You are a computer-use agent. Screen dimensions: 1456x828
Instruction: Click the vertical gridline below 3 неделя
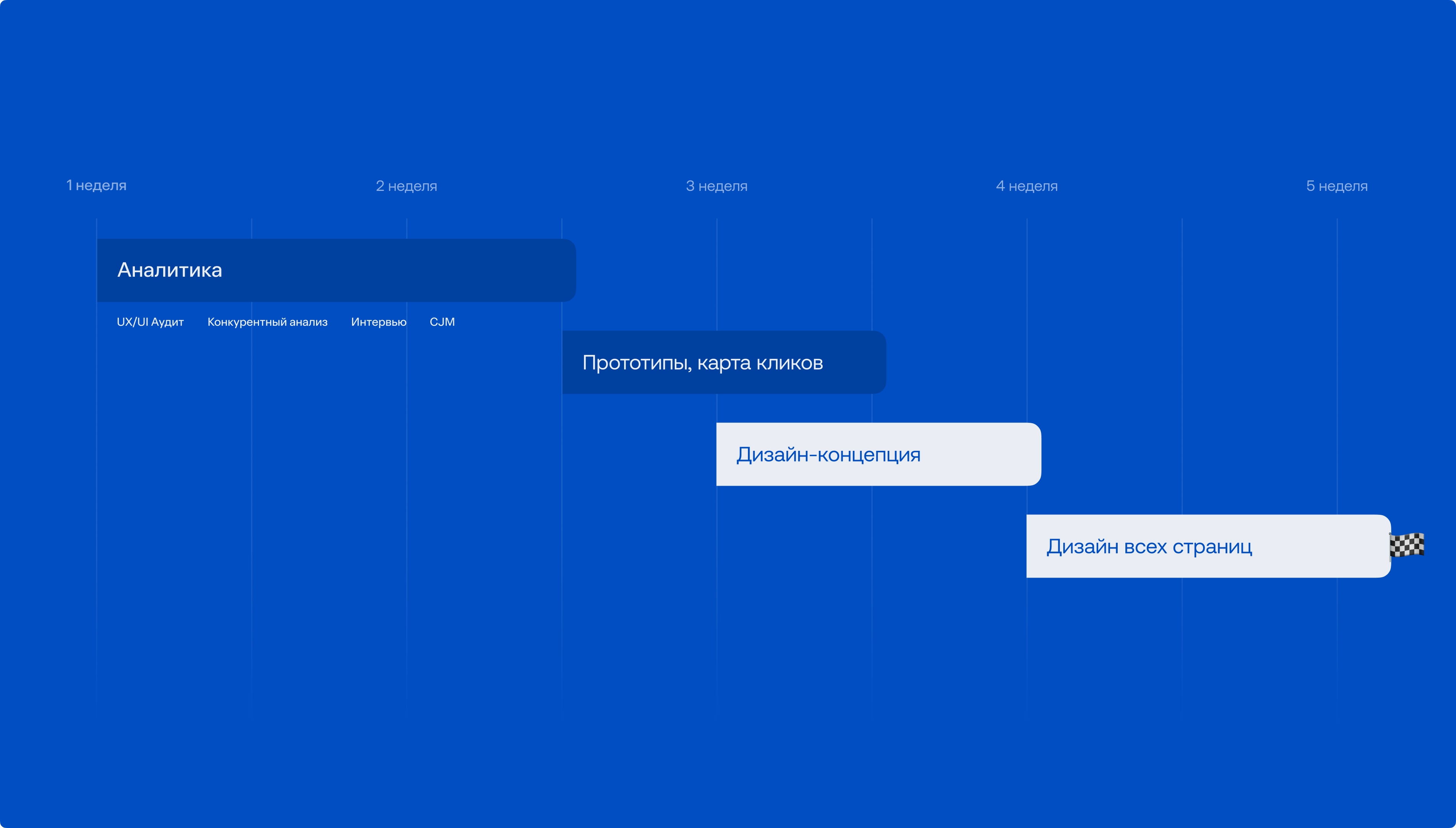point(717,569)
